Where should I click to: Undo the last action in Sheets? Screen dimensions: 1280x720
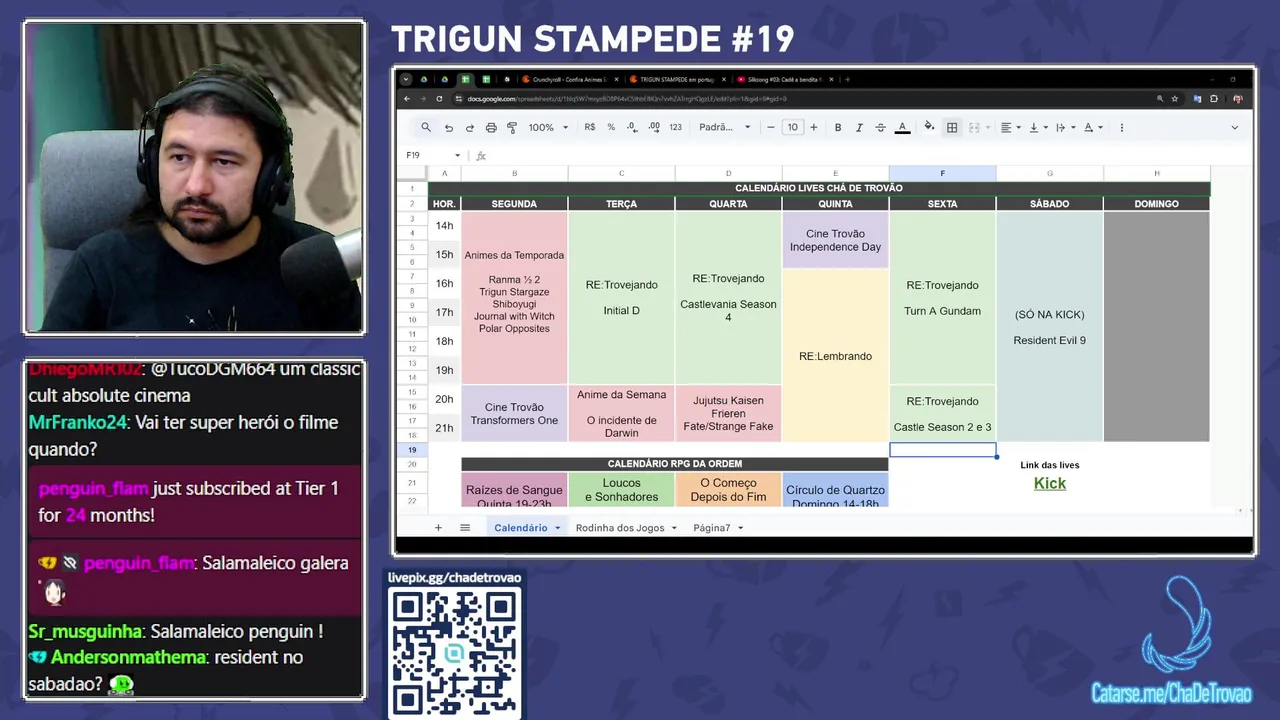click(448, 127)
